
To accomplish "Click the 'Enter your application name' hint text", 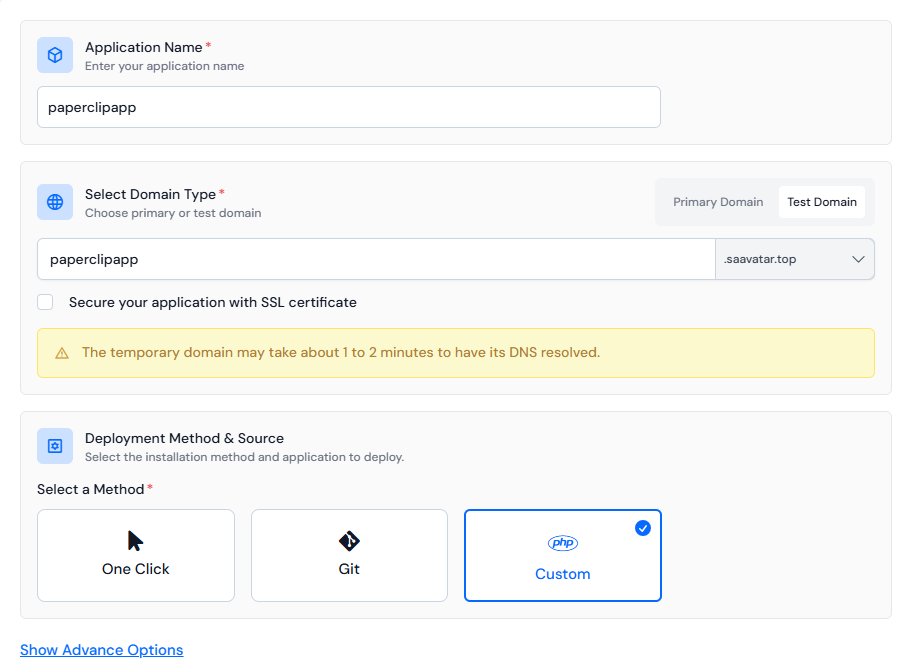I will [x=165, y=66].
